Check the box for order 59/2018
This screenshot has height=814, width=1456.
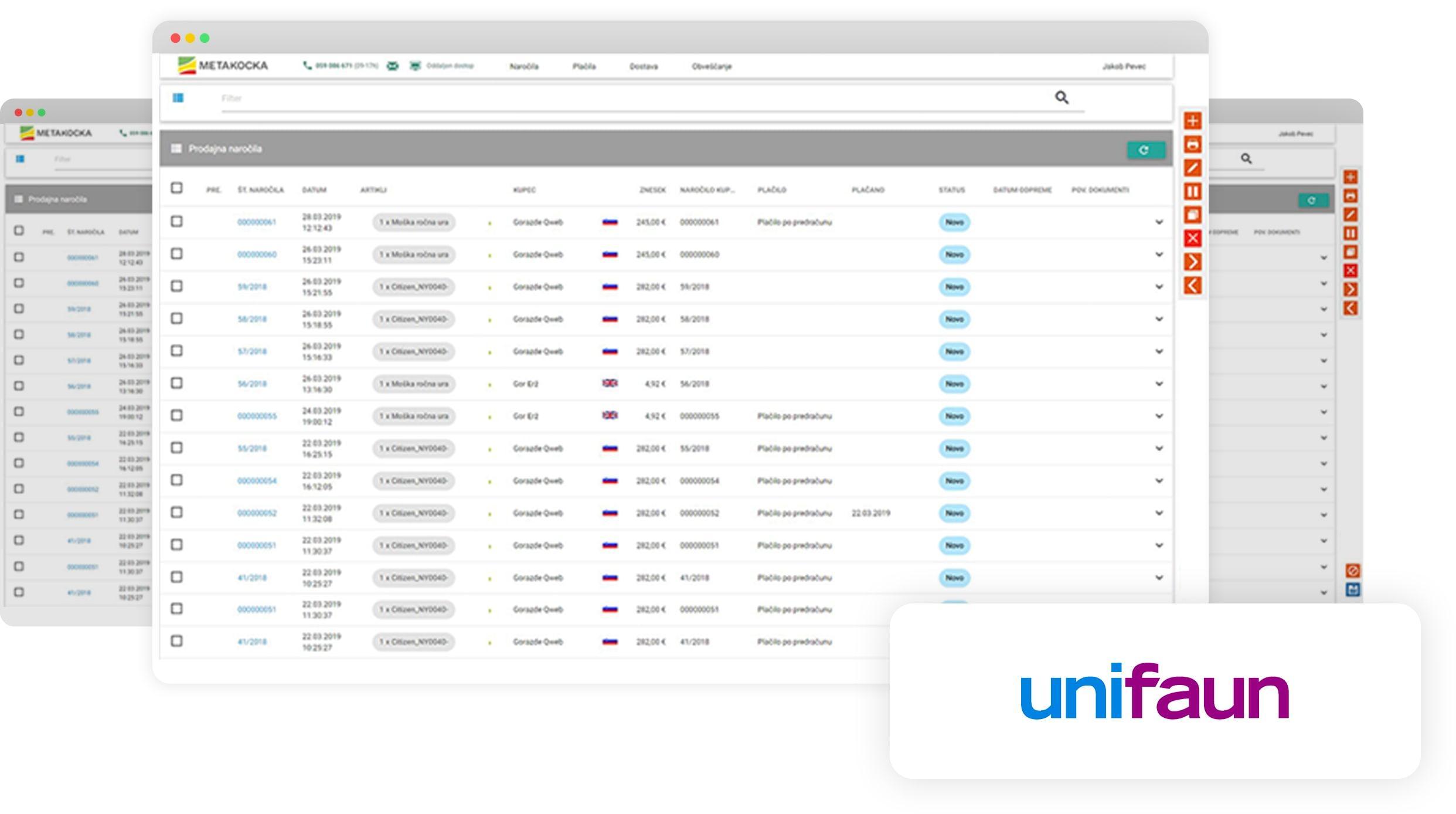[176, 286]
